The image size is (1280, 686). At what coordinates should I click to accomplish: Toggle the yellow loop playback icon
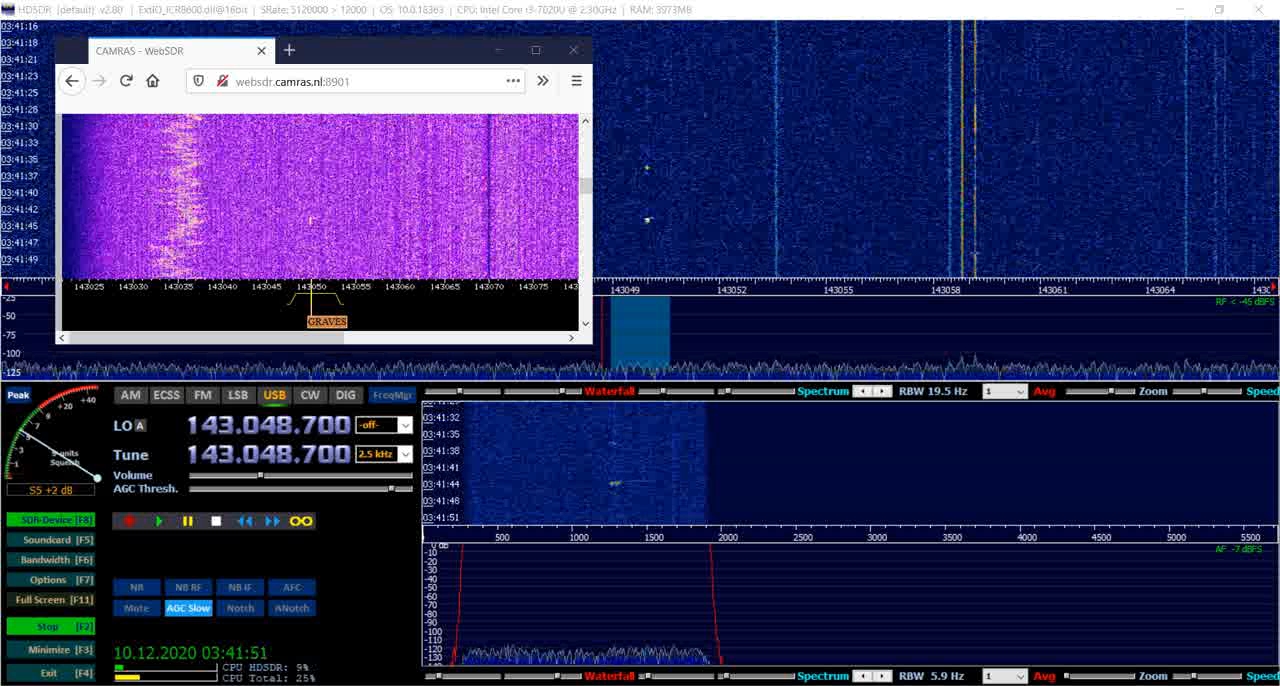click(x=301, y=521)
